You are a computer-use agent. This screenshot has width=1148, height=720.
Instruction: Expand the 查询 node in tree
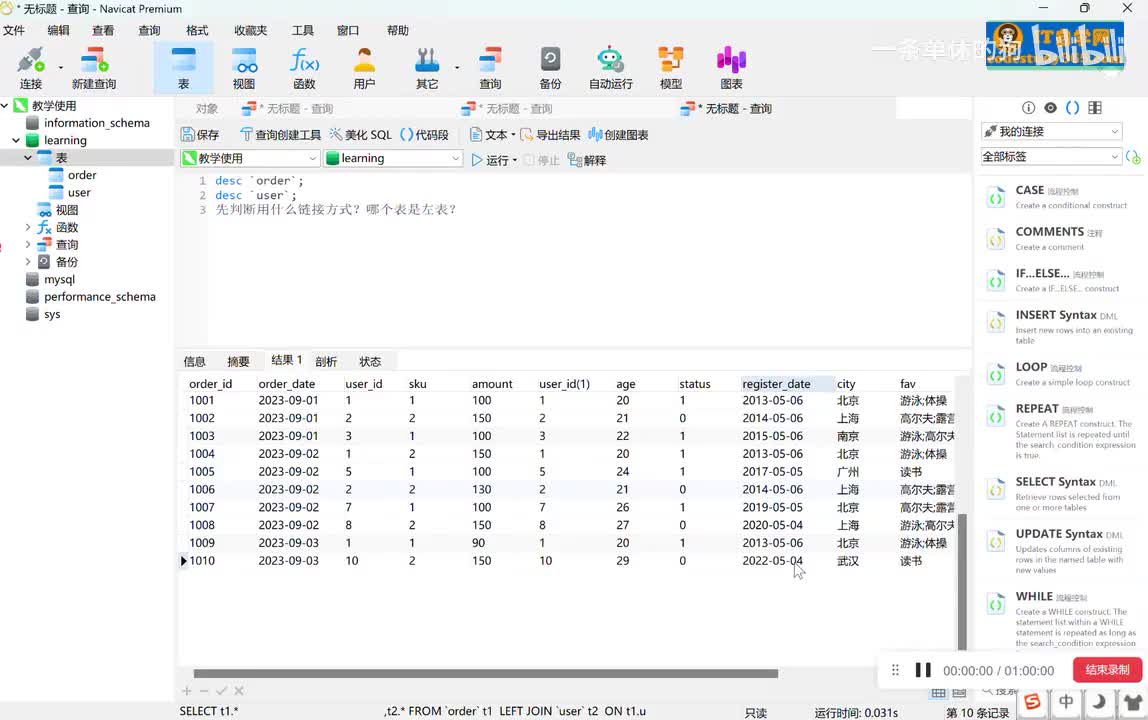click(x=28, y=245)
